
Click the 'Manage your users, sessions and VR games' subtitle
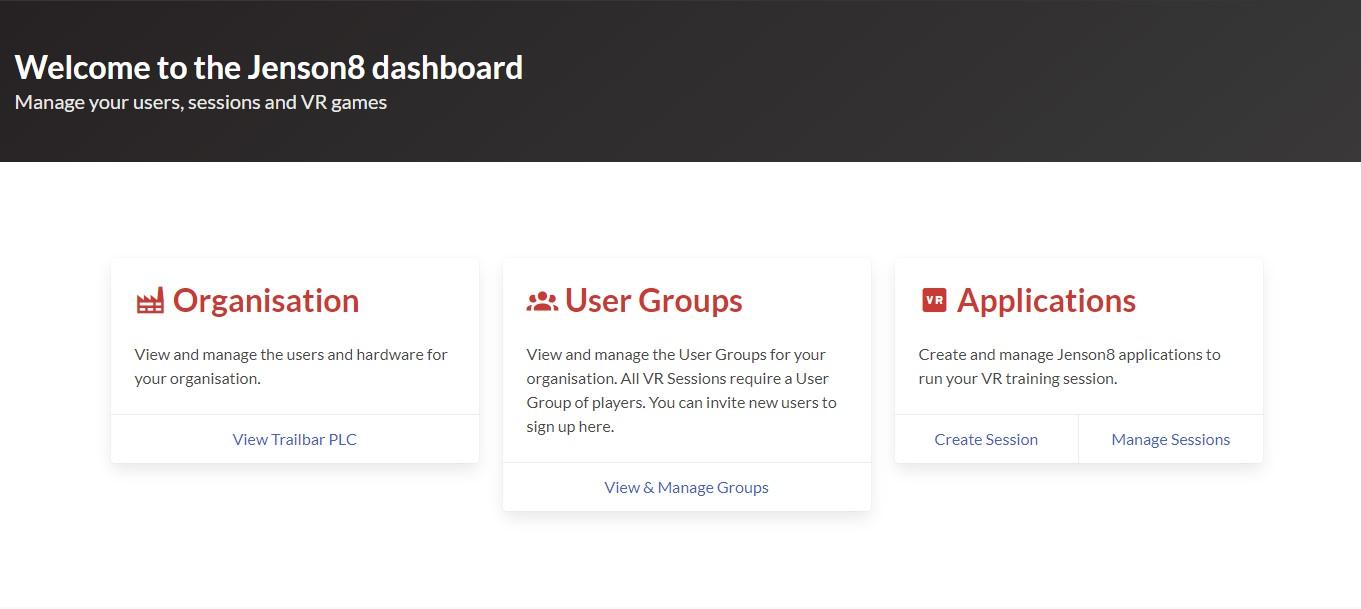click(x=201, y=102)
